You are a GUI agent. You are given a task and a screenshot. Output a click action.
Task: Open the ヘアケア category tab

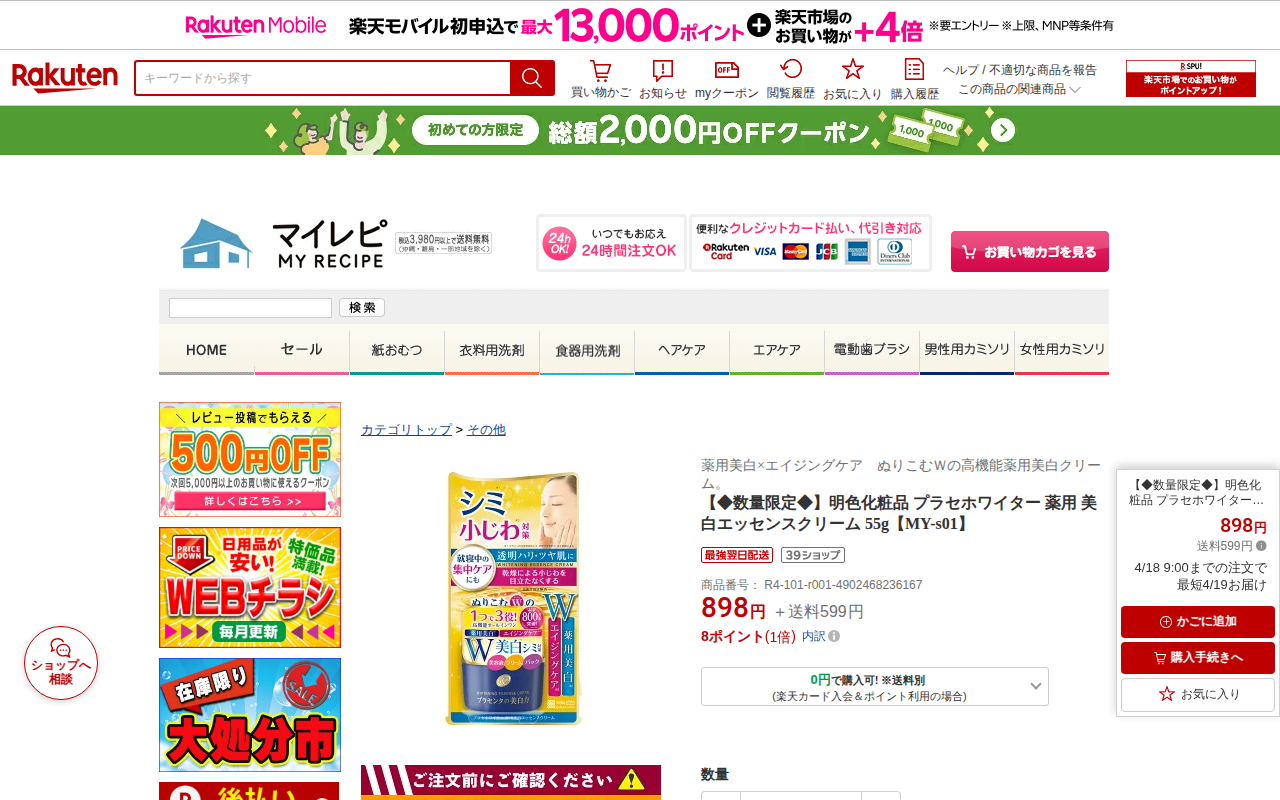(x=682, y=351)
